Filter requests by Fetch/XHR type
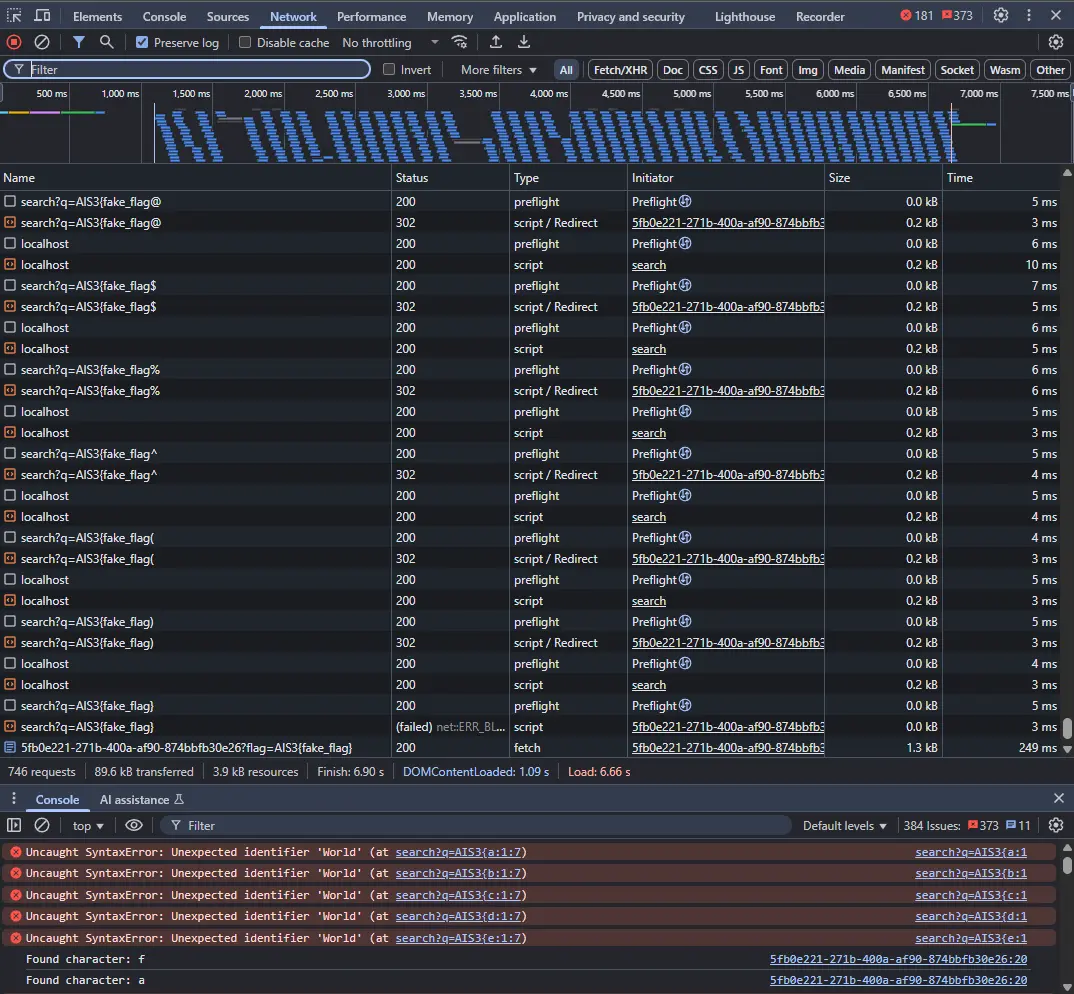The width and height of the screenshot is (1074, 994). (x=620, y=70)
